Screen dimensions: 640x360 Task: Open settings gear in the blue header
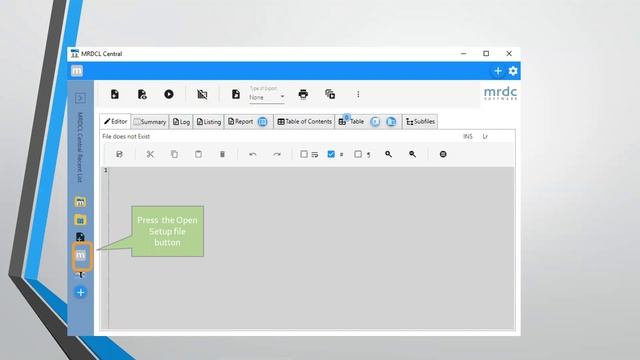coord(513,71)
